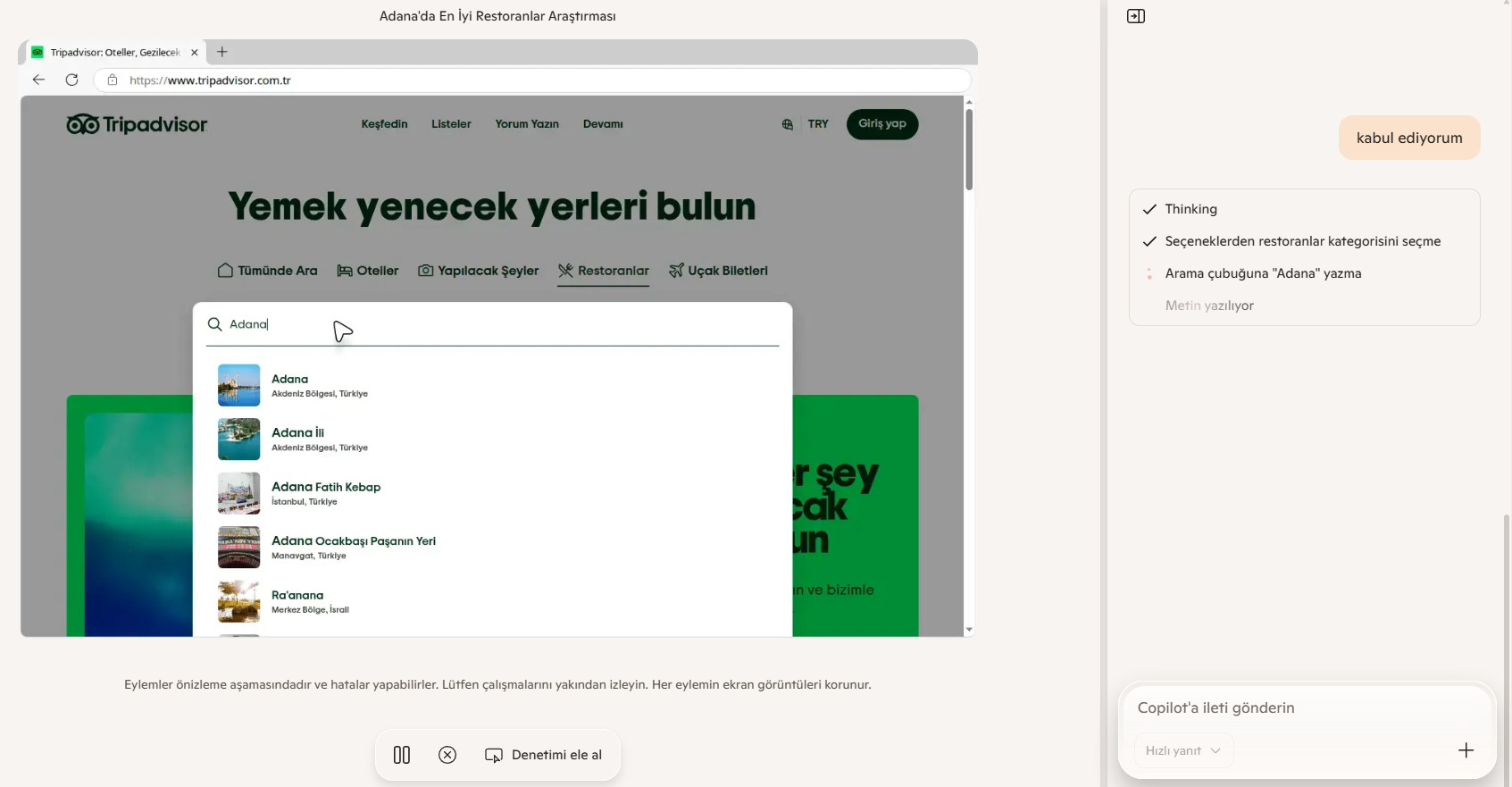Screen dimensions: 1512x787
Task: Select the Oteller tab
Action: pos(368,271)
